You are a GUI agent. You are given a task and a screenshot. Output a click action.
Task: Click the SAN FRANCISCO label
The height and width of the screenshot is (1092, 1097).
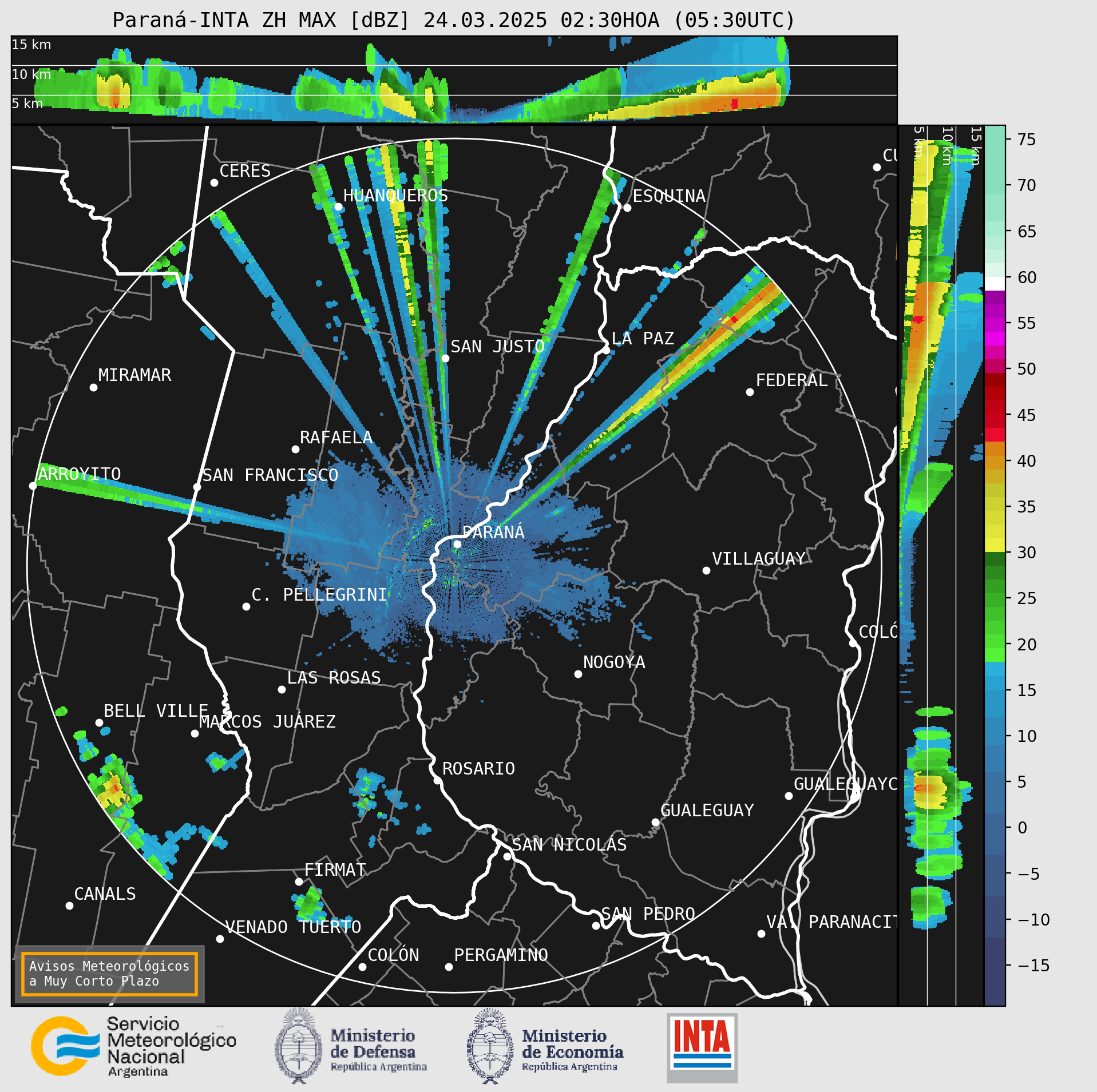point(270,475)
